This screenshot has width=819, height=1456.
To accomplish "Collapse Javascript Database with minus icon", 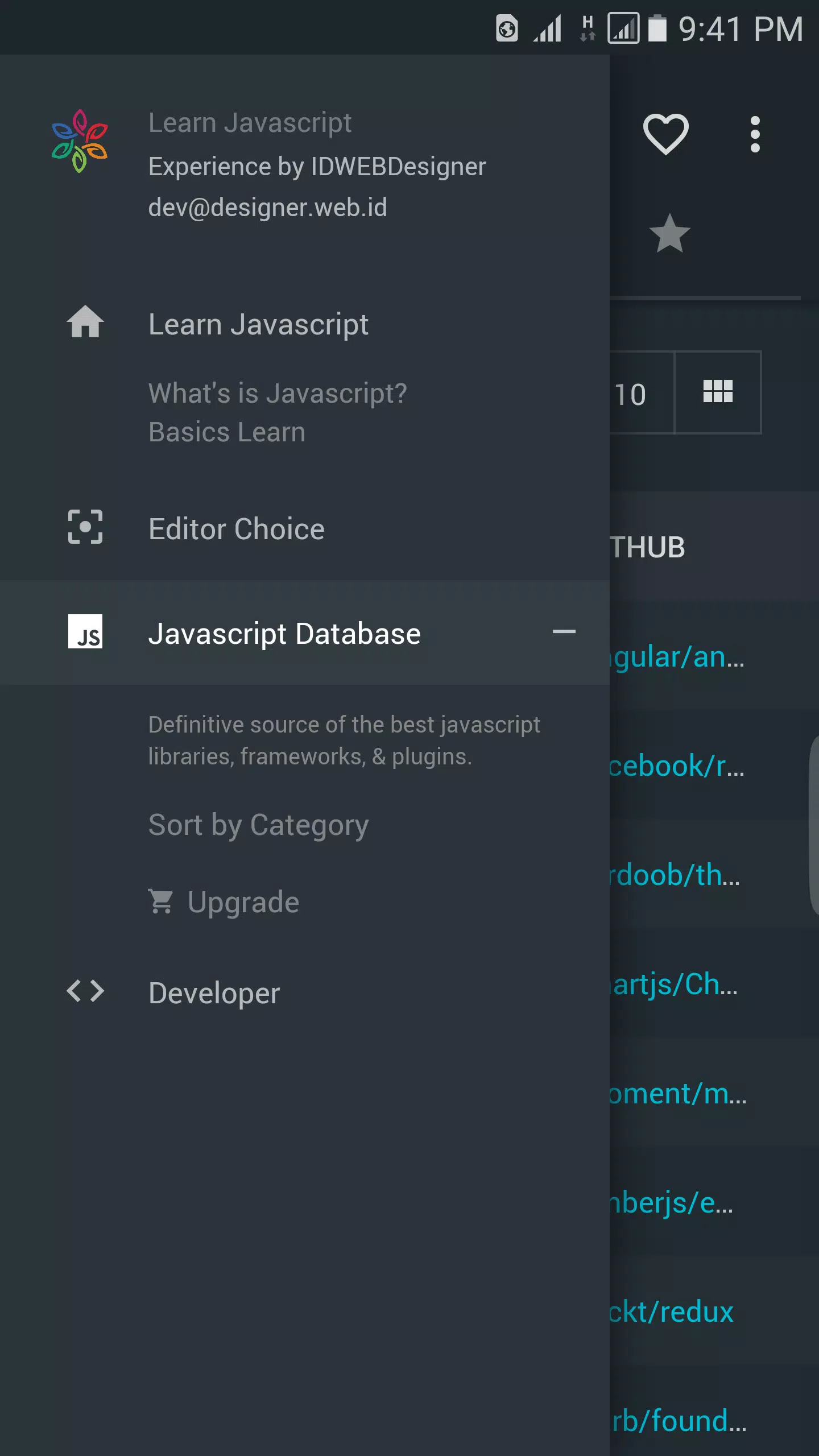I will 564,631.
